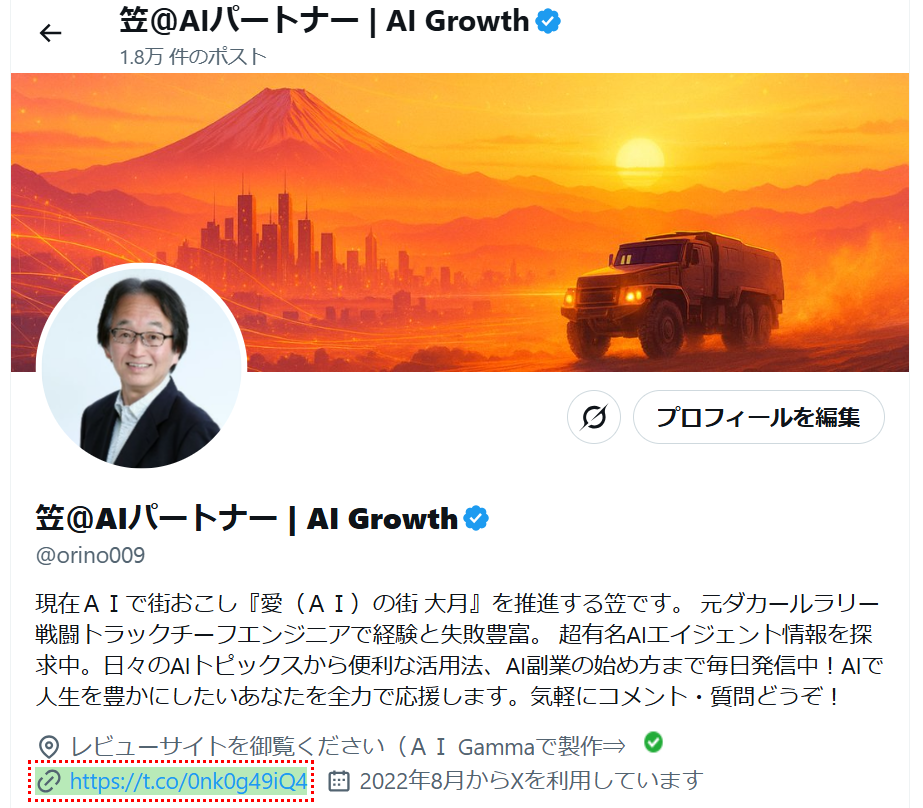Click the 1.8万 件のポスト count
Screen dimensions: 923x808
tap(193, 57)
